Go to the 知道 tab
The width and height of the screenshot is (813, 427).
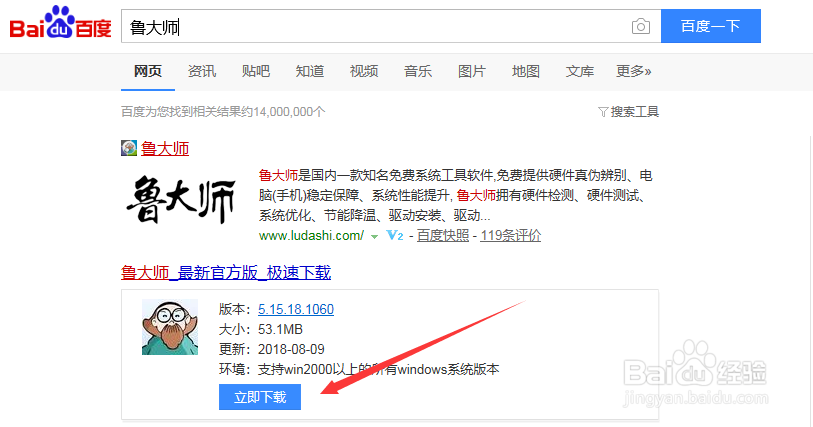tap(310, 71)
